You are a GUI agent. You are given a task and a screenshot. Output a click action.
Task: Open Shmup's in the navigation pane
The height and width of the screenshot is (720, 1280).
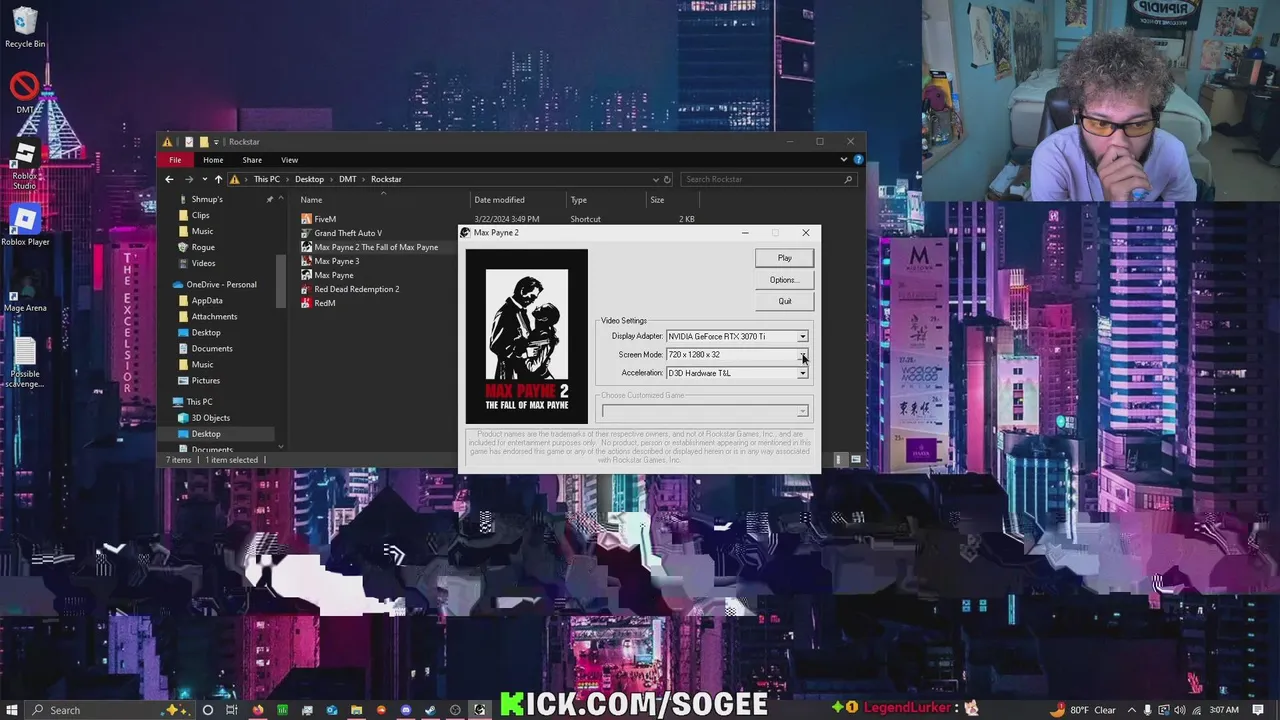tap(207, 199)
